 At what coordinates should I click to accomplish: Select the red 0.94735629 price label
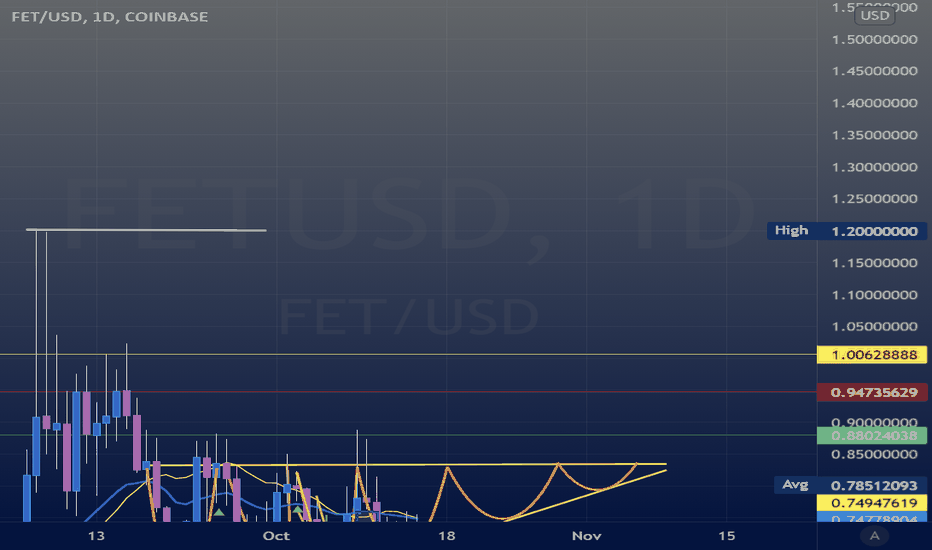872,392
